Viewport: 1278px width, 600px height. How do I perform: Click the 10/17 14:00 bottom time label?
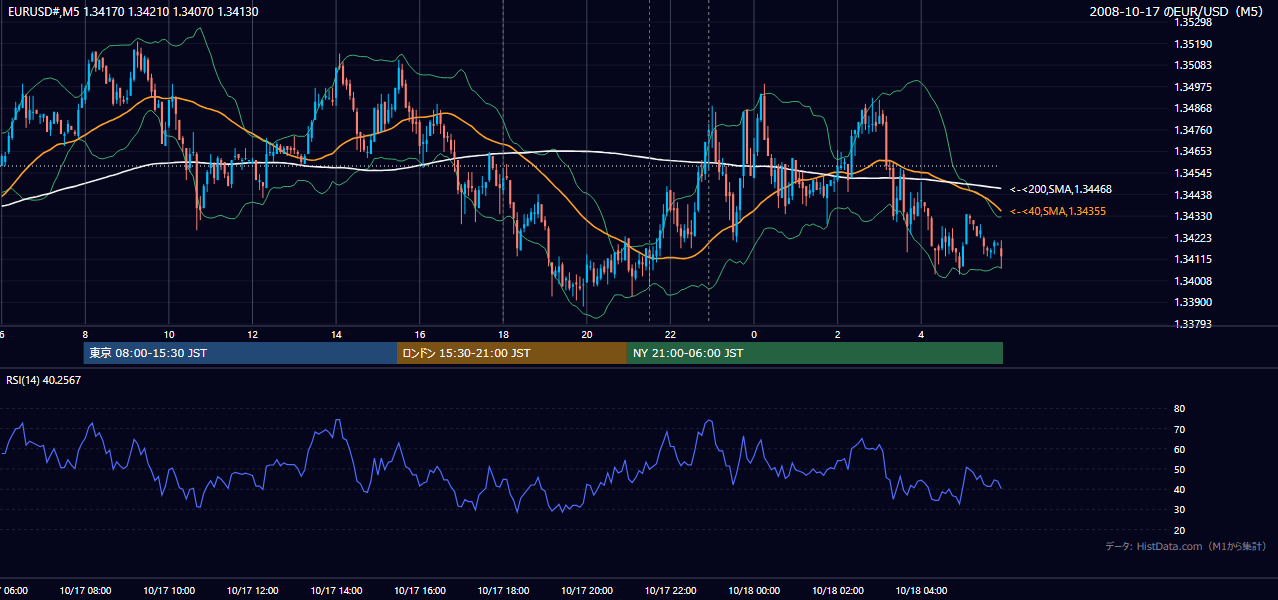pos(336,591)
